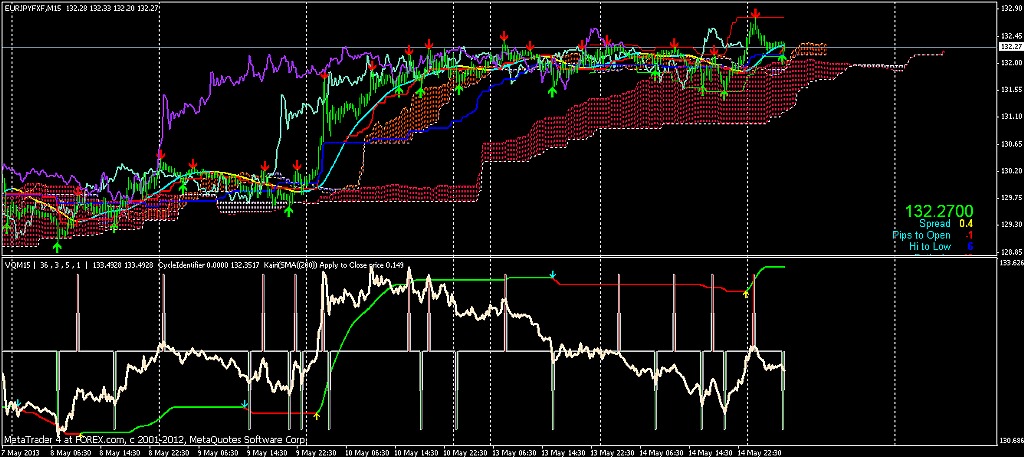
Task: Click the 10 May 14:30 time label
Action: click(x=415, y=452)
